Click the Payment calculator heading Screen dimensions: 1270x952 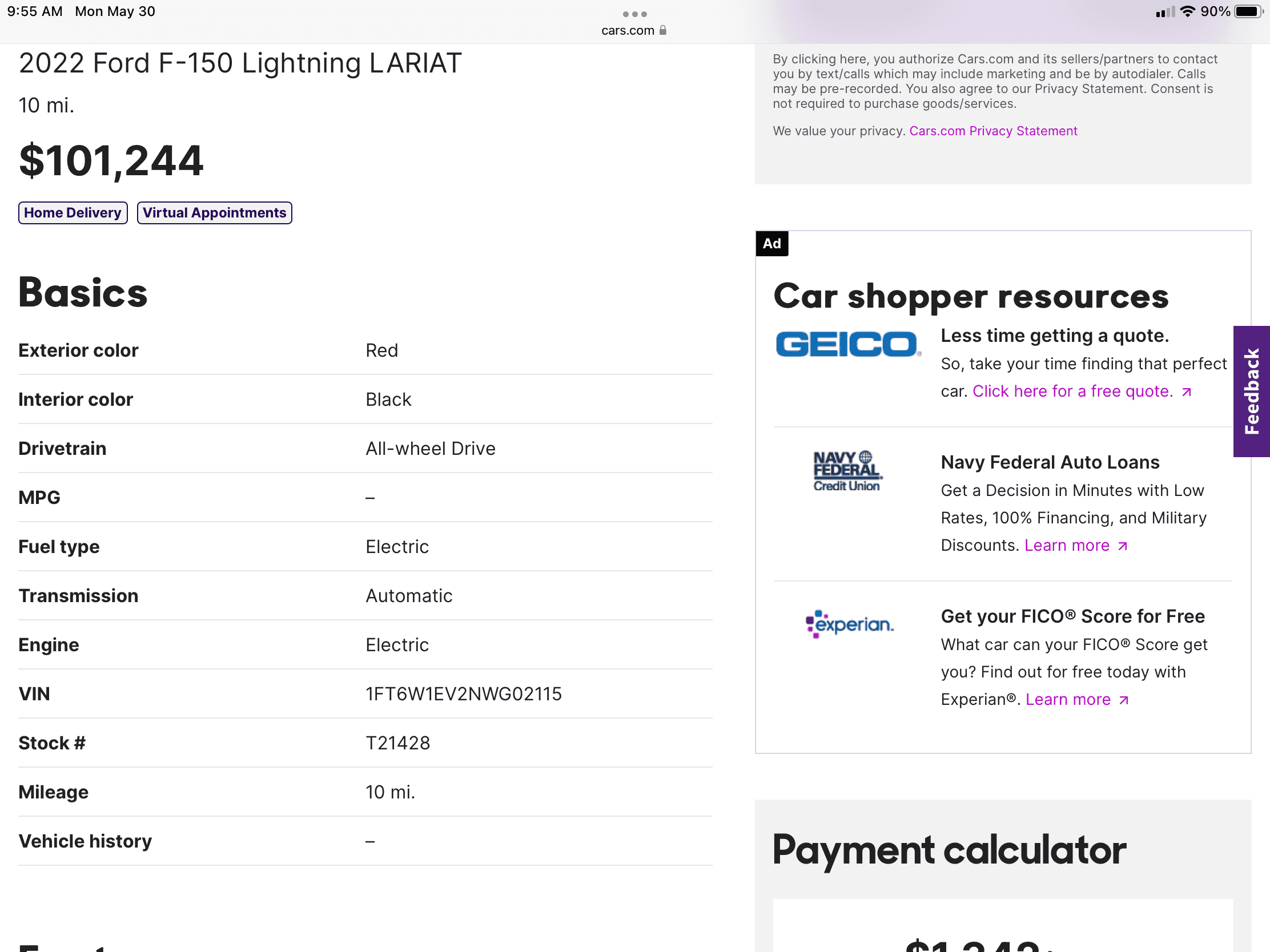click(949, 850)
